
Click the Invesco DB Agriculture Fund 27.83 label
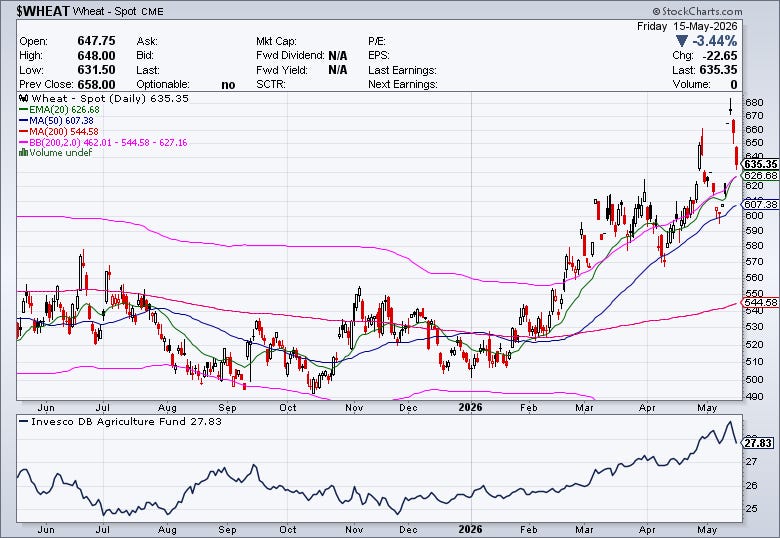pyautogui.click(x=120, y=421)
